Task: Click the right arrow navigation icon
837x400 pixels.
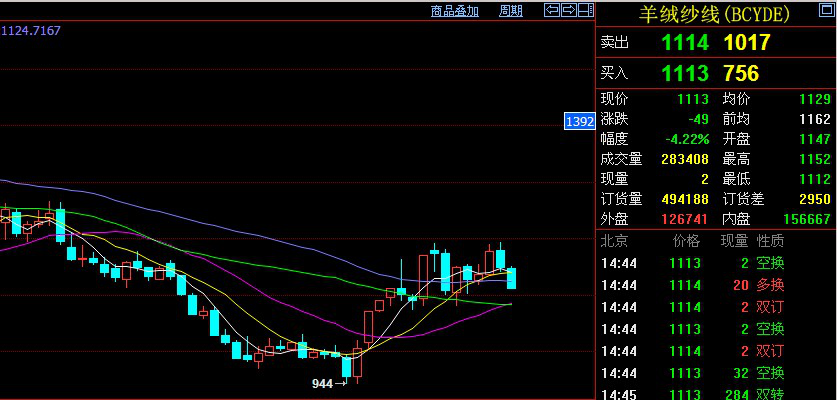Action: 569,10
